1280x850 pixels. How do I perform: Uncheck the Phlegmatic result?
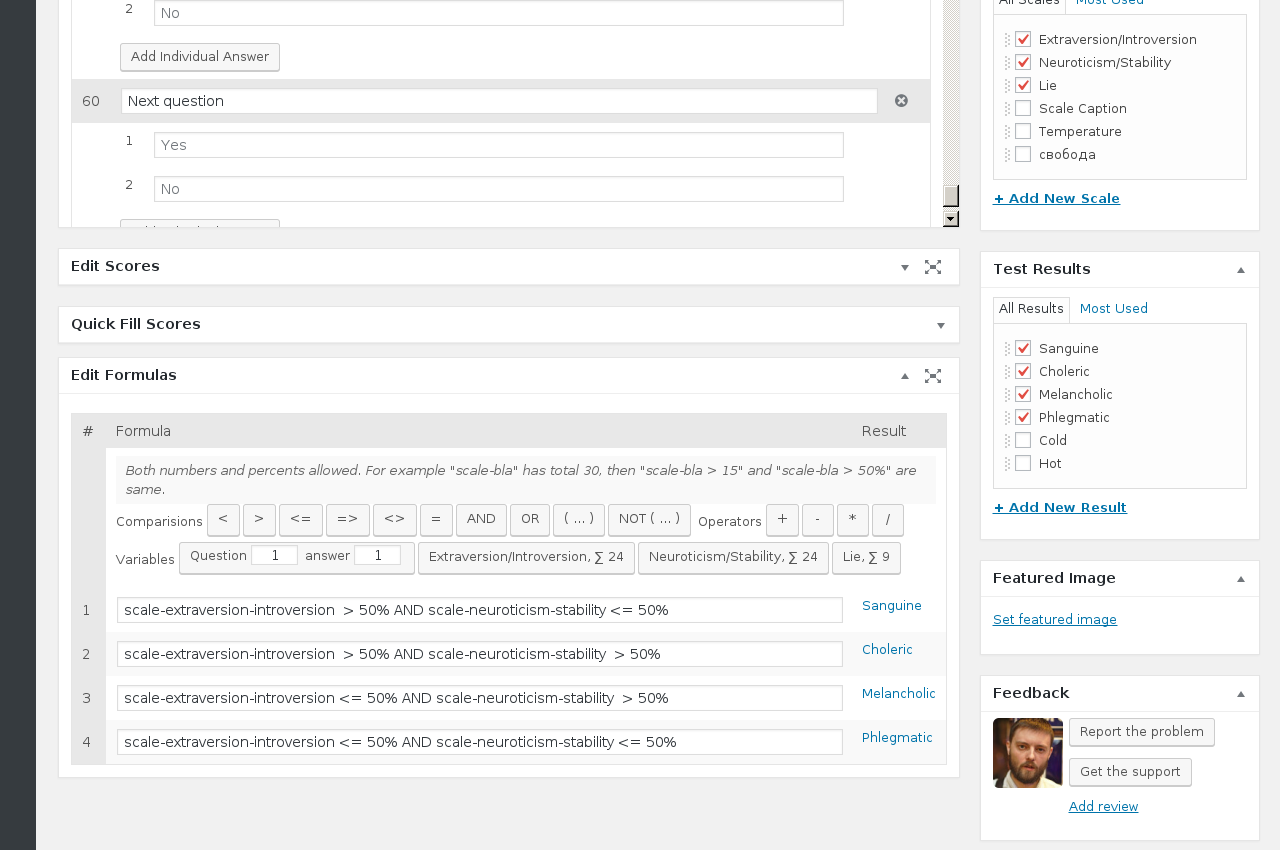point(1023,417)
